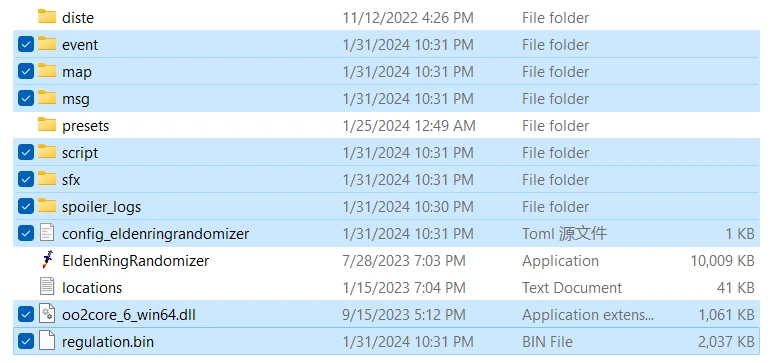Click the sfx folder icon
783x363 pixels.
click(x=47, y=178)
